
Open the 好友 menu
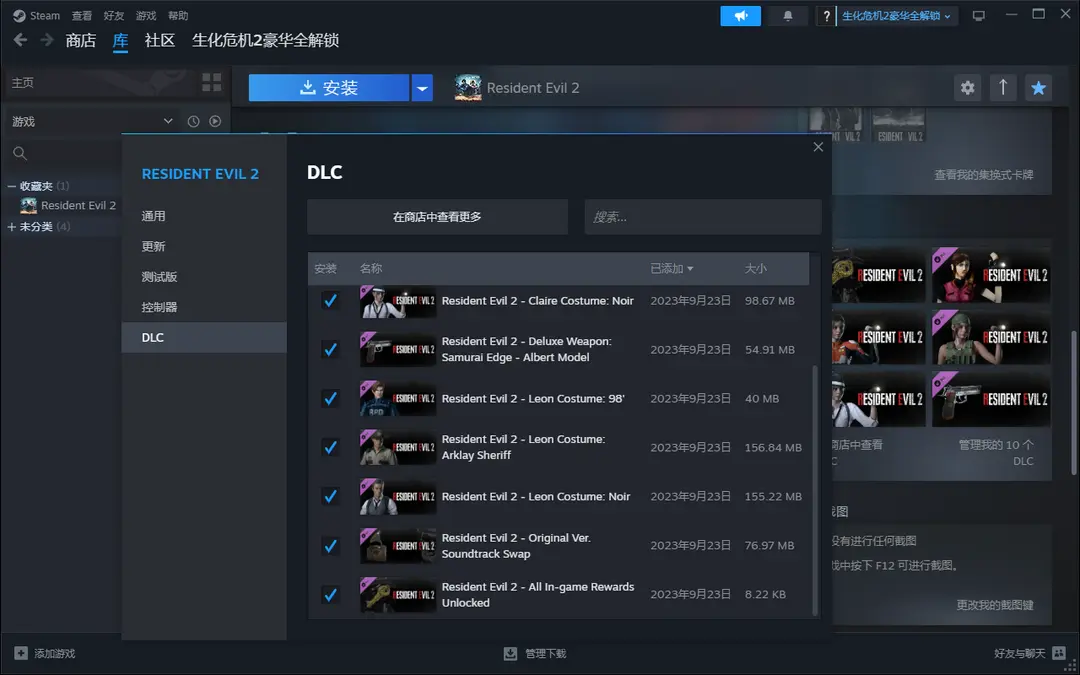(x=114, y=15)
